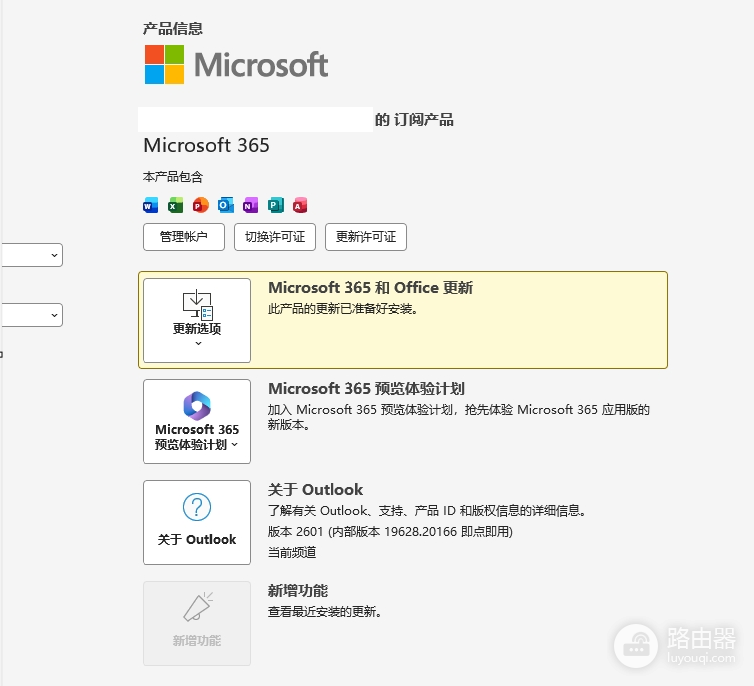Open the lower left-edge combo box
The height and width of the screenshot is (686, 754).
pyautogui.click(x=32, y=315)
